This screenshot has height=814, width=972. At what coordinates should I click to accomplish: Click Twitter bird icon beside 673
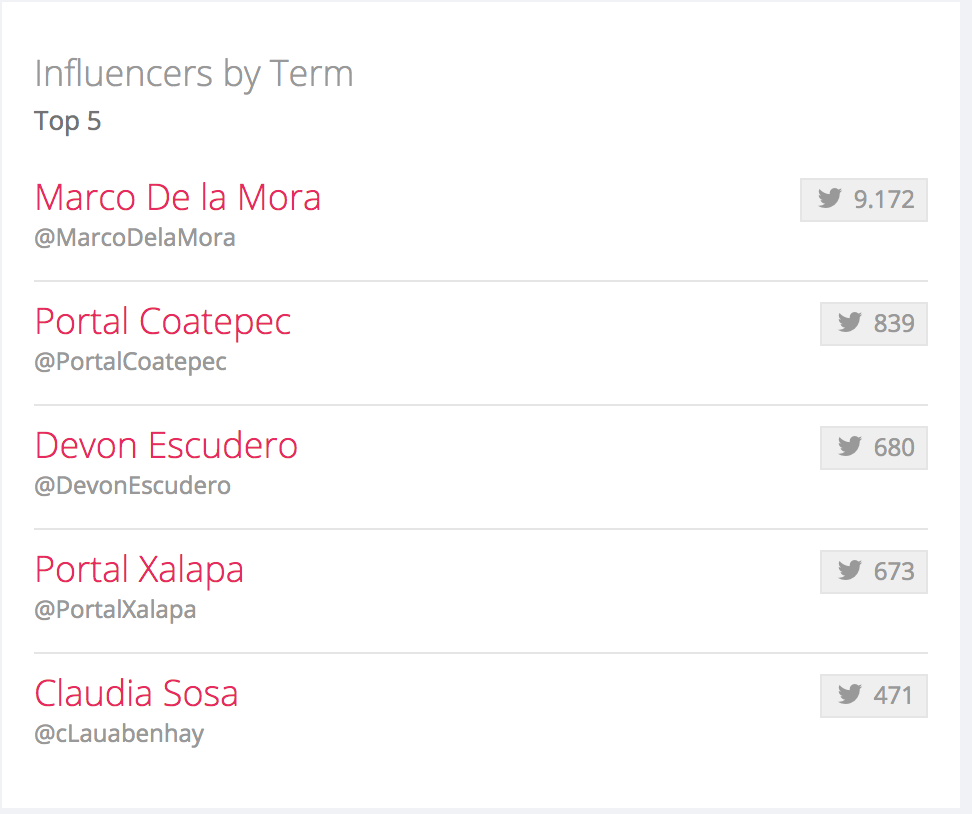[849, 570]
